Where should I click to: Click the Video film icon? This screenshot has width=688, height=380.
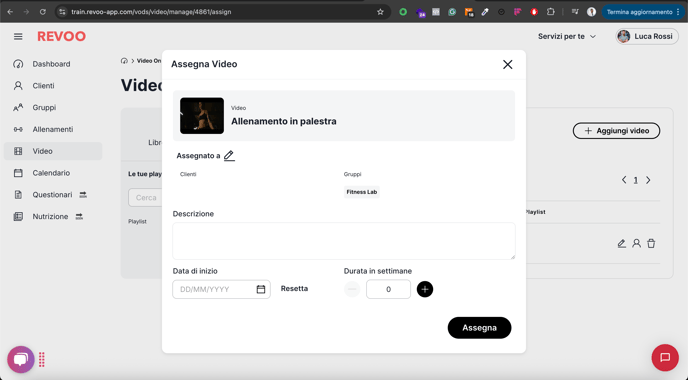click(18, 151)
